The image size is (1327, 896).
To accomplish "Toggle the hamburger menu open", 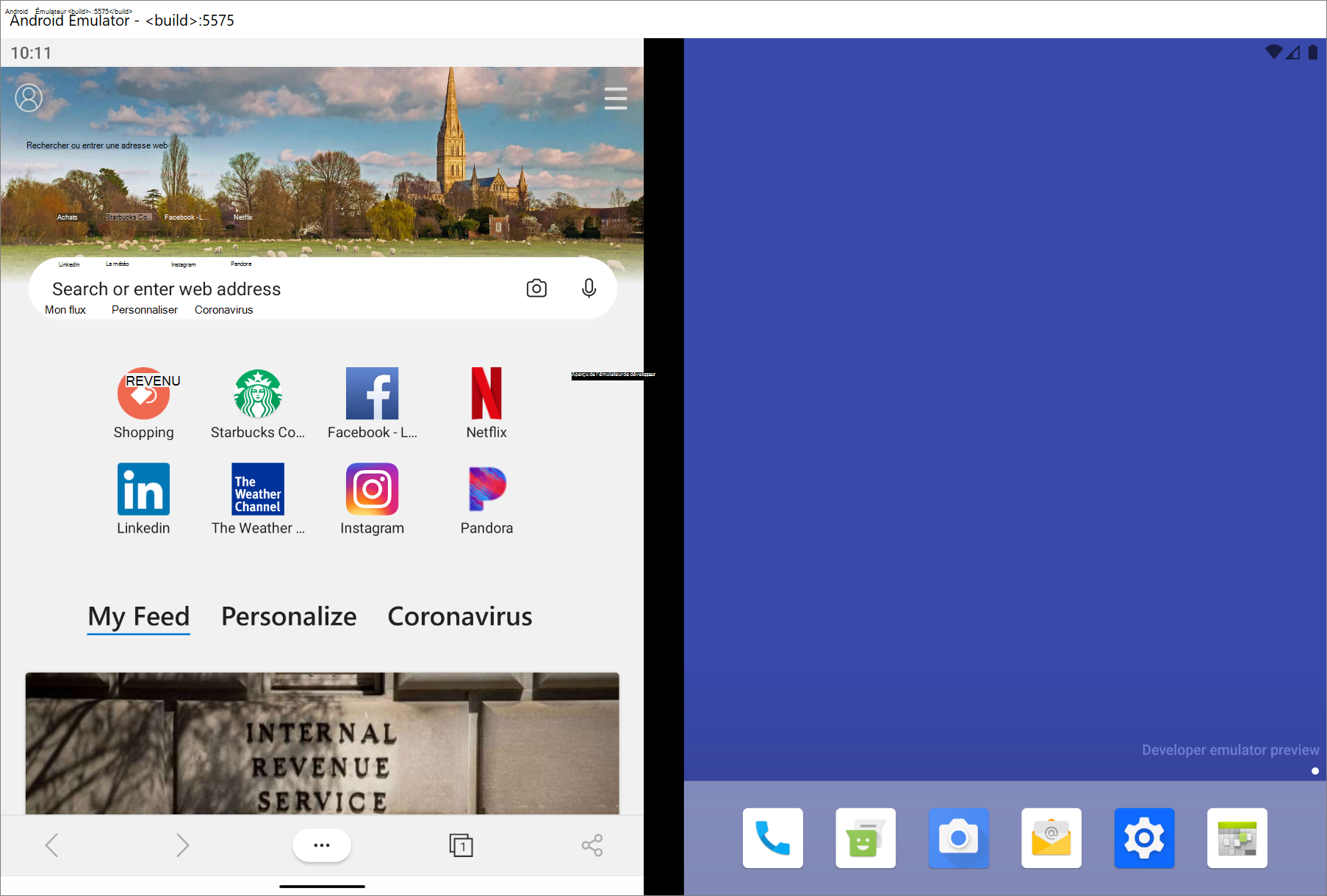I will [616, 97].
